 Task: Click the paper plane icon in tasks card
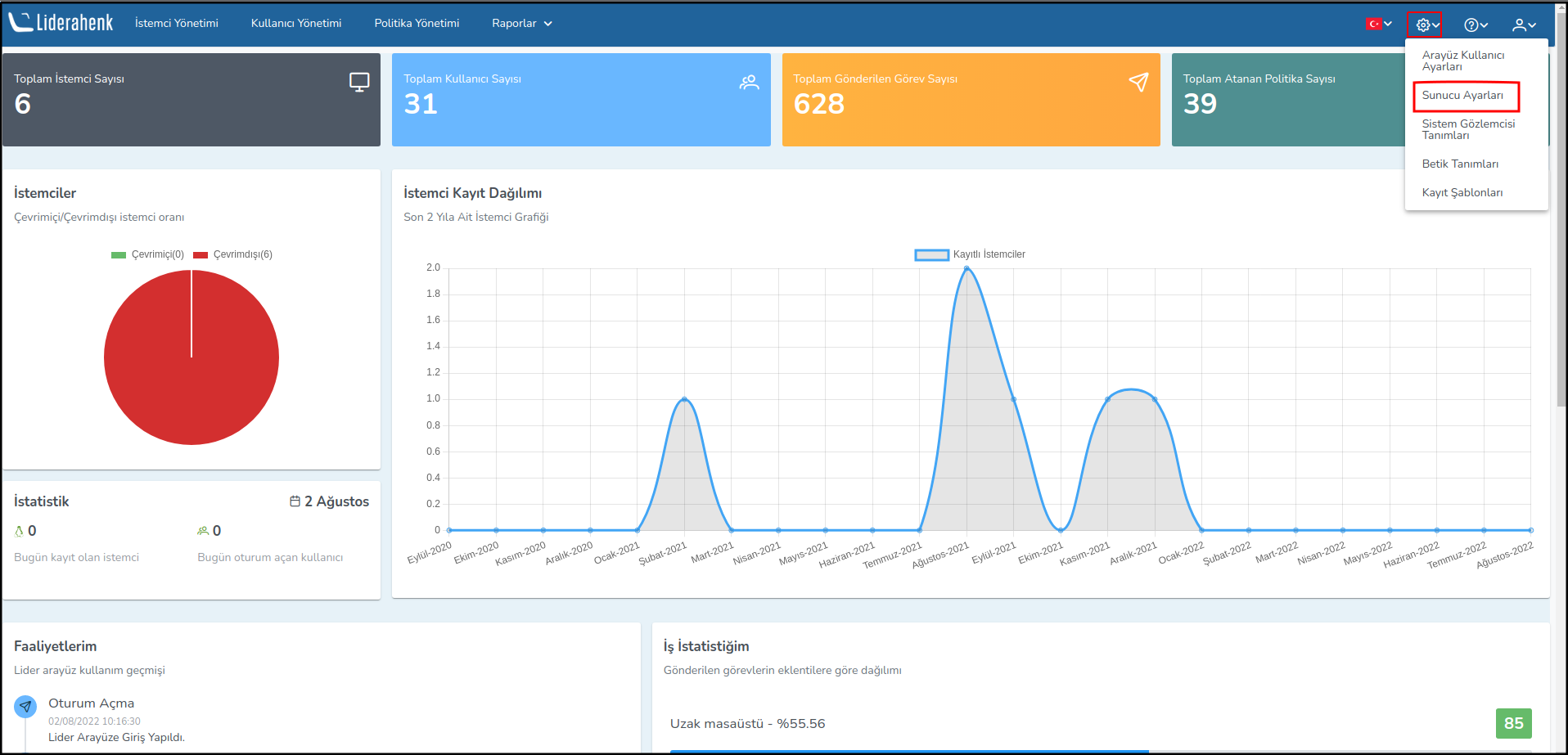1138,82
